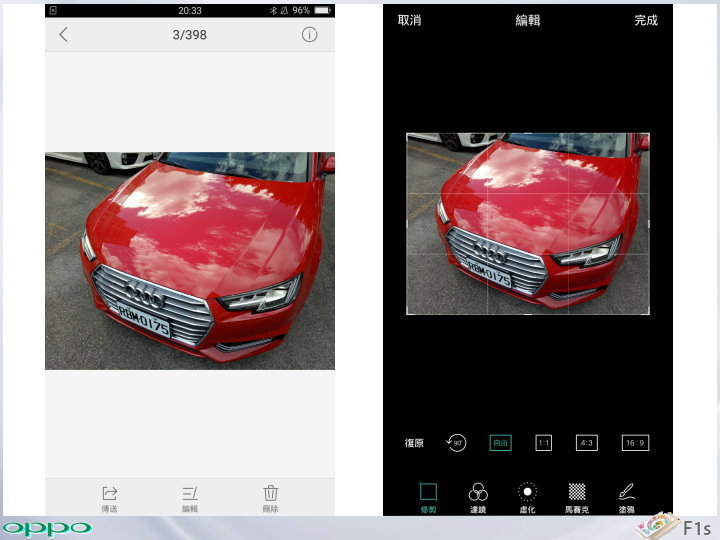Open photo info via the circled i icon

[309, 35]
